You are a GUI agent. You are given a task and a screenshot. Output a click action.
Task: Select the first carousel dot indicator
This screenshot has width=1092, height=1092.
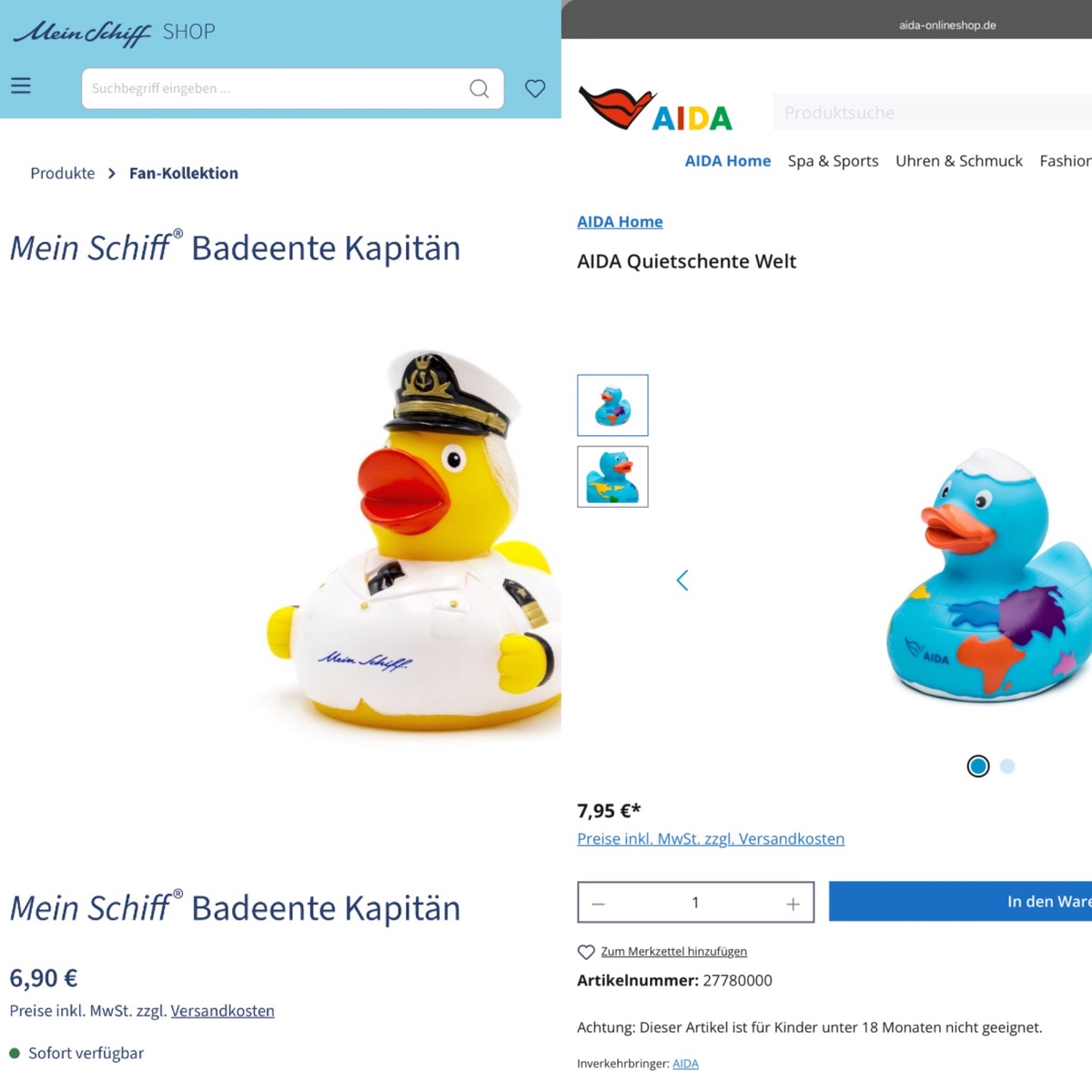coord(978,766)
